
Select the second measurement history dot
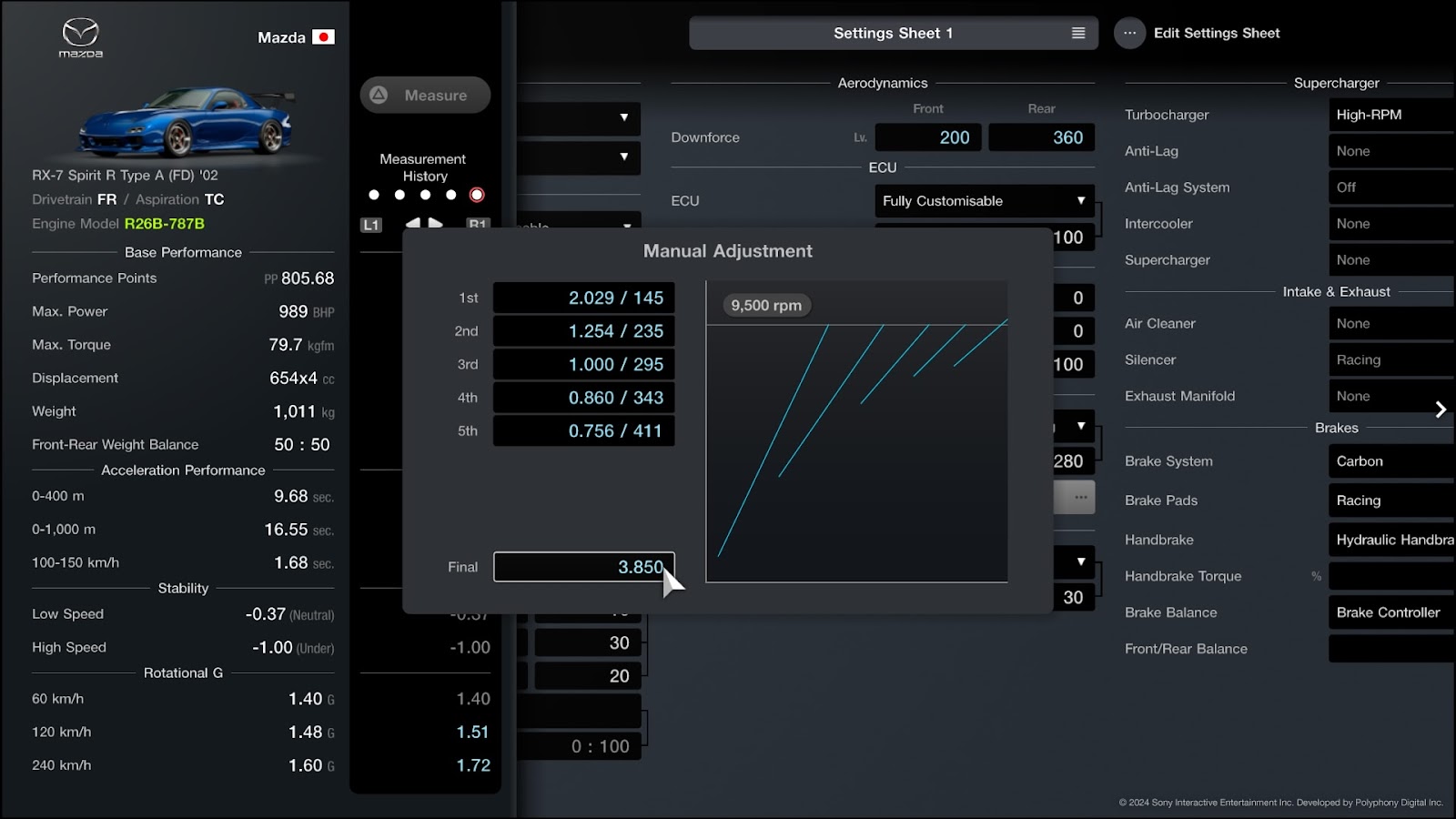(x=399, y=195)
